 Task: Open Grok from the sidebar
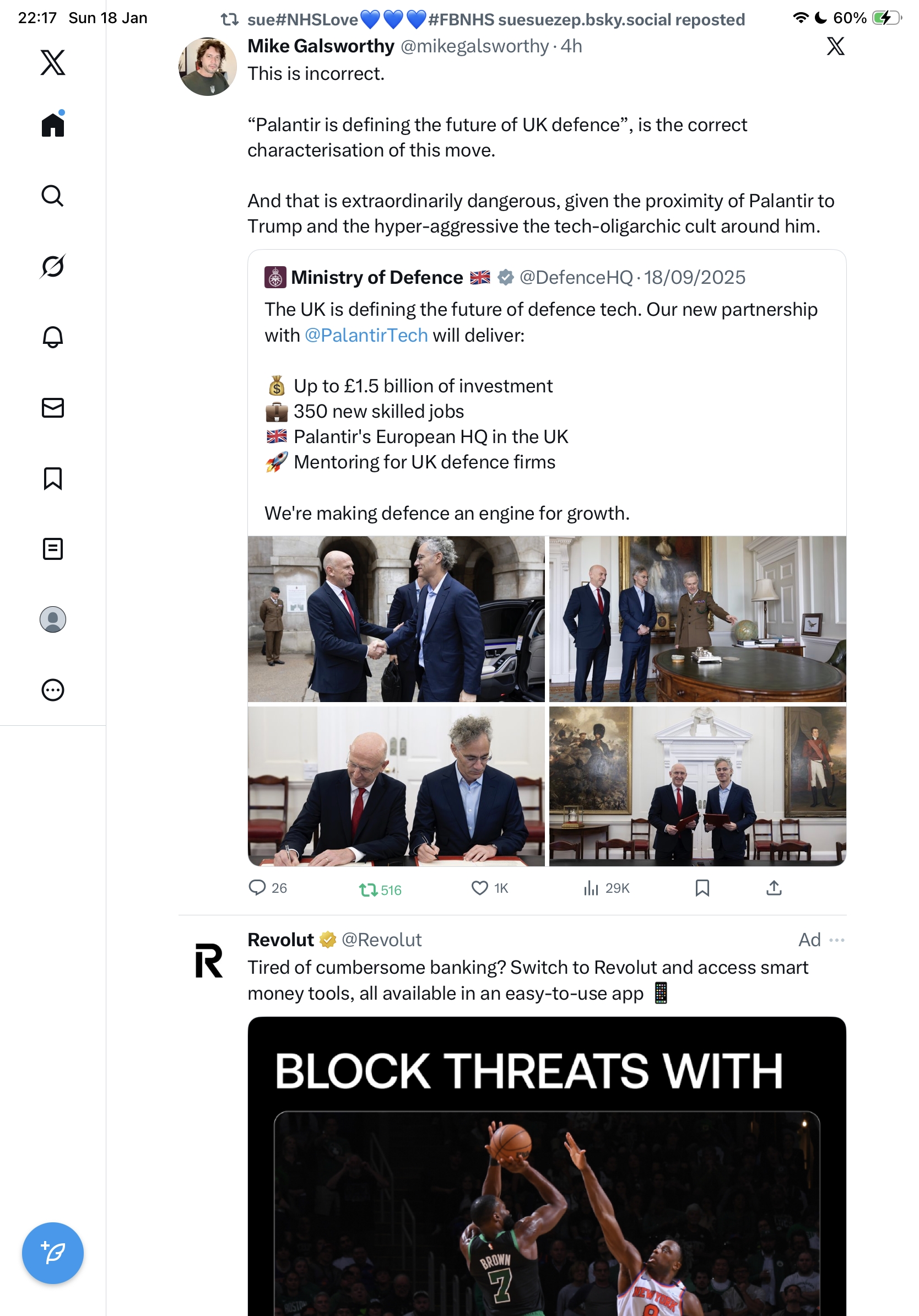(x=53, y=266)
